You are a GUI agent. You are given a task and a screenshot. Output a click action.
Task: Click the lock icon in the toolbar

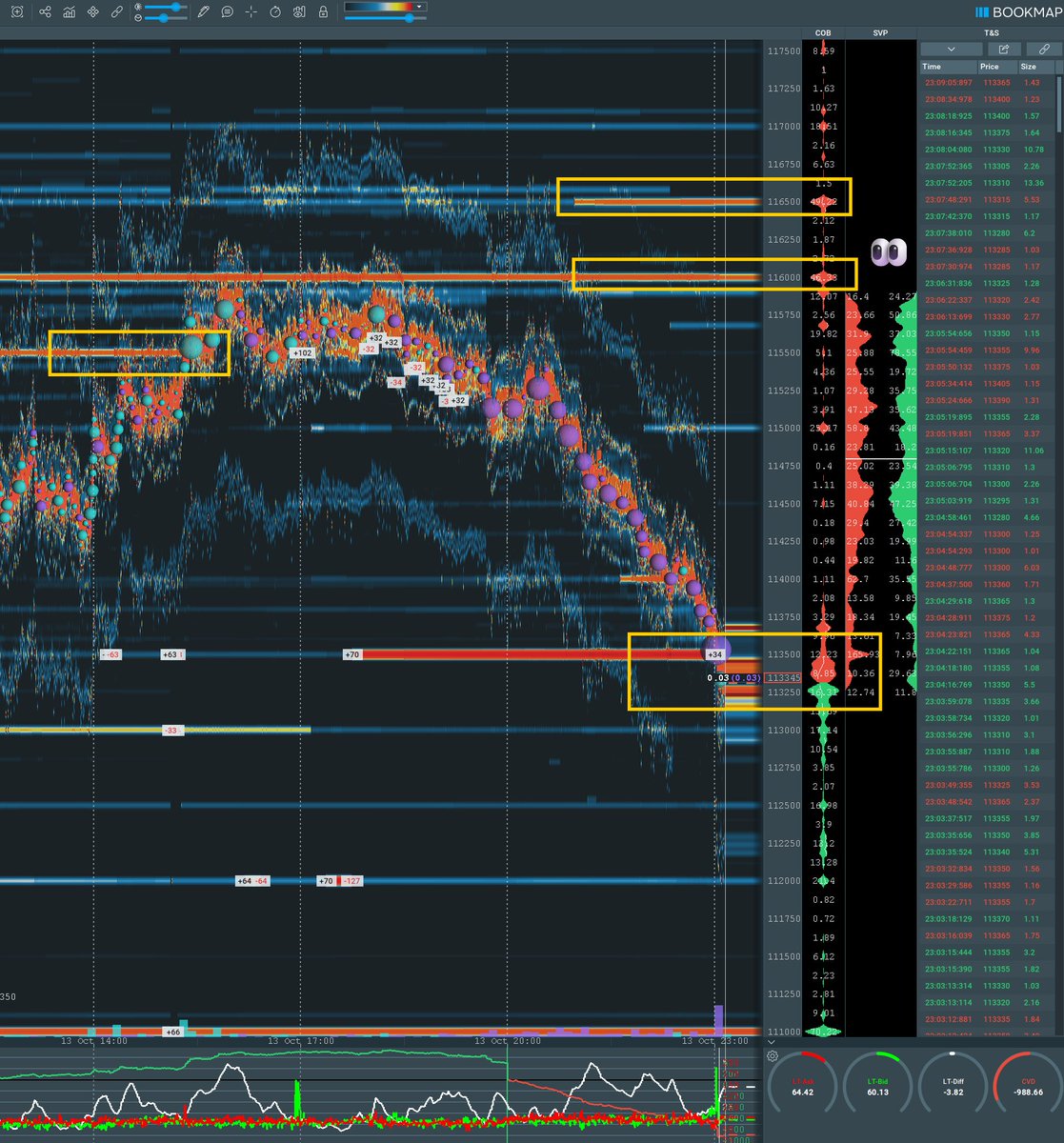tap(323, 10)
